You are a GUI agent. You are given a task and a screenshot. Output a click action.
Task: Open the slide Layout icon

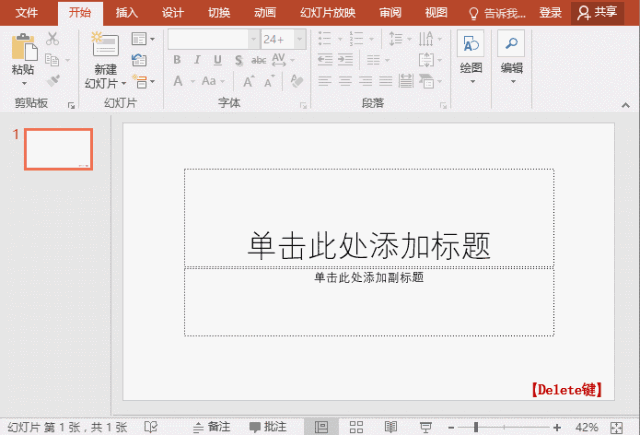[139, 39]
